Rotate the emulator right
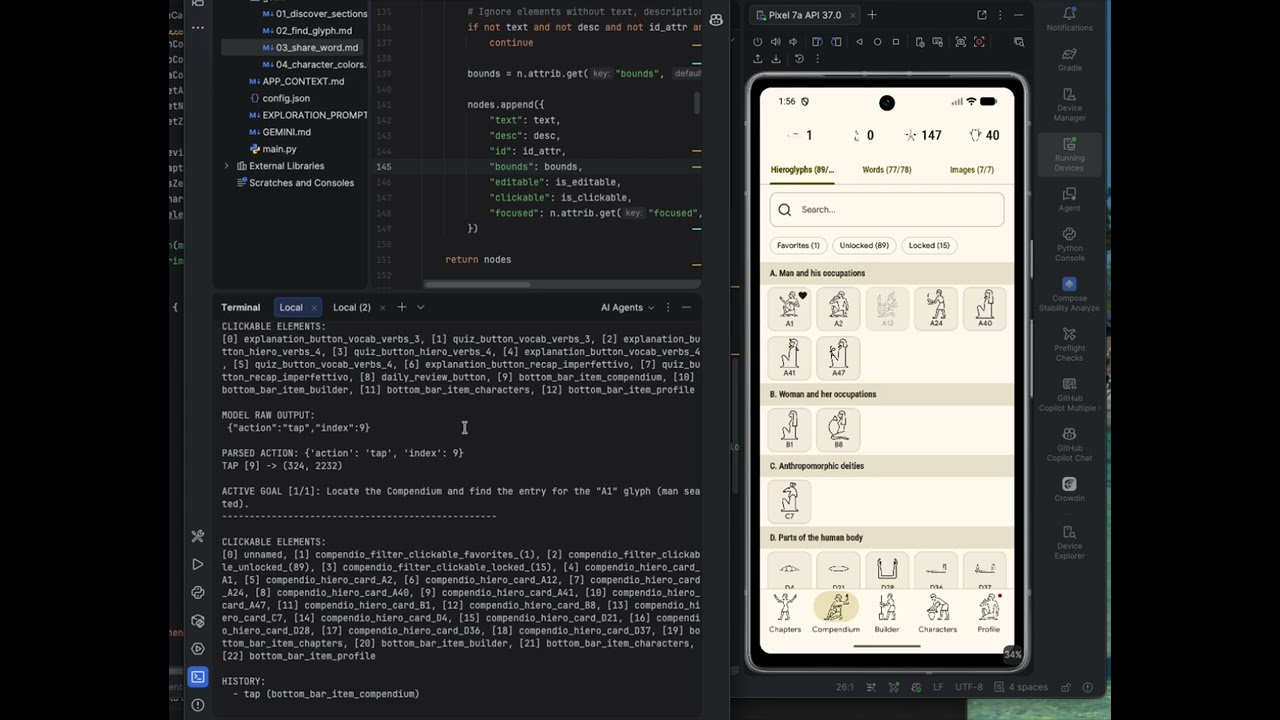1280x720 pixels. tap(836, 42)
